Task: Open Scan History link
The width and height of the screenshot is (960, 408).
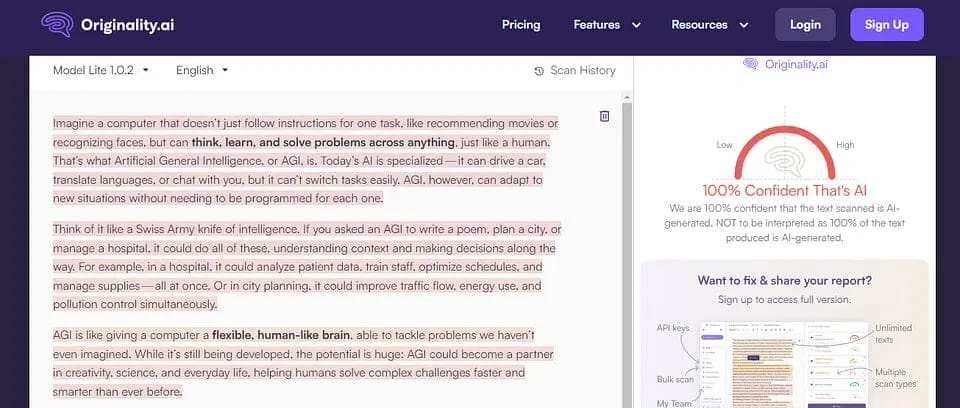Action: click(x=582, y=71)
